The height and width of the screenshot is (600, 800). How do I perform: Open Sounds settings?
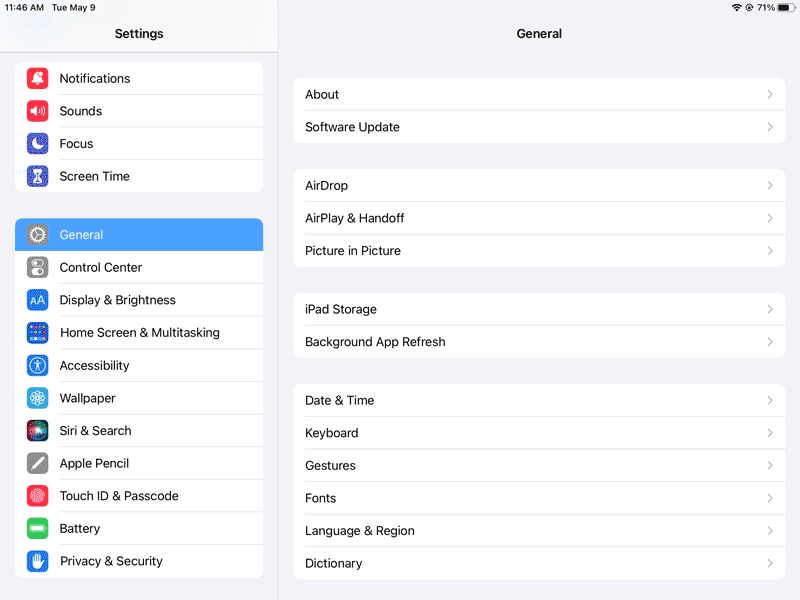[139, 111]
